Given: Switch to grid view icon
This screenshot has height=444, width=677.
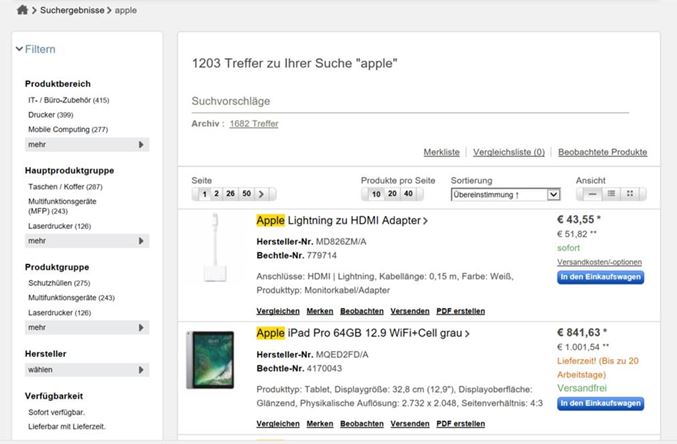Looking at the screenshot, I should [x=630, y=194].
